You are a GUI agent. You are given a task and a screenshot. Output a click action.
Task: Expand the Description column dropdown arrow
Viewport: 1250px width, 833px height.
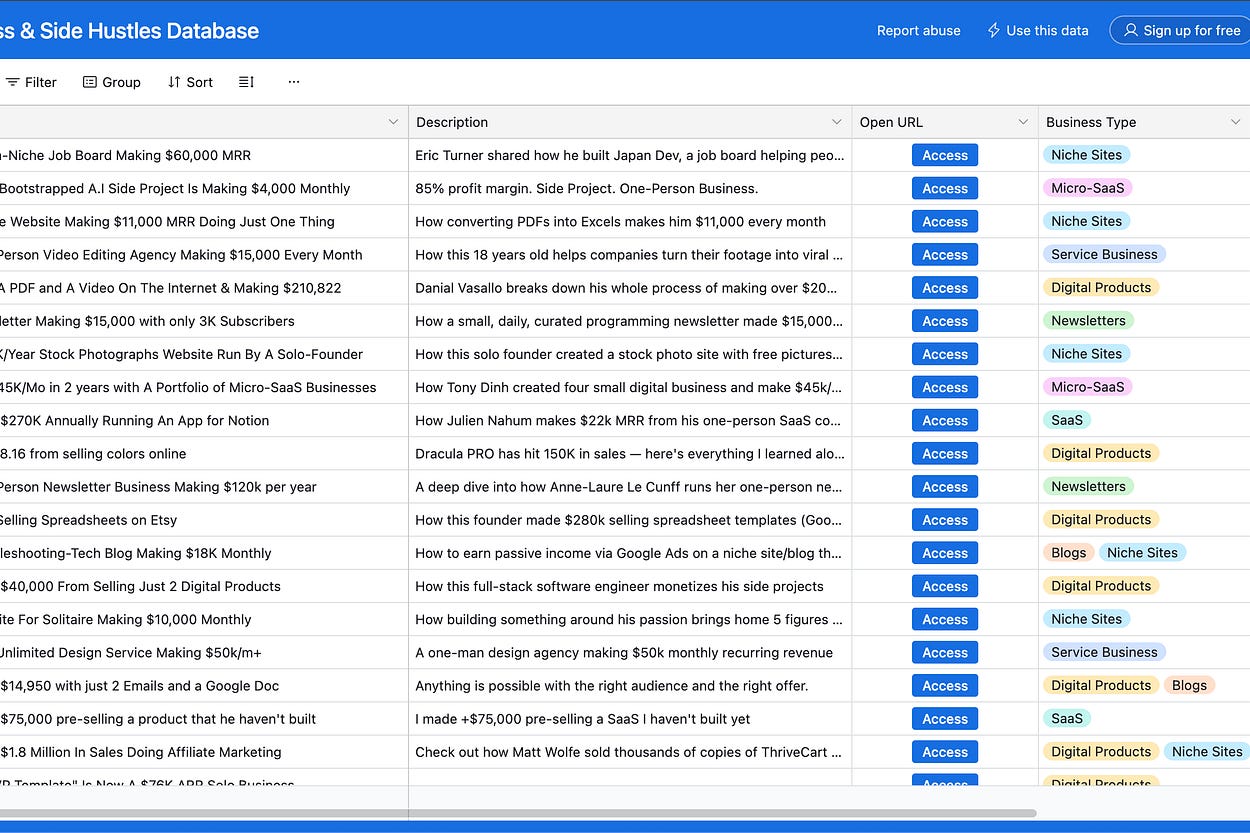coord(837,122)
